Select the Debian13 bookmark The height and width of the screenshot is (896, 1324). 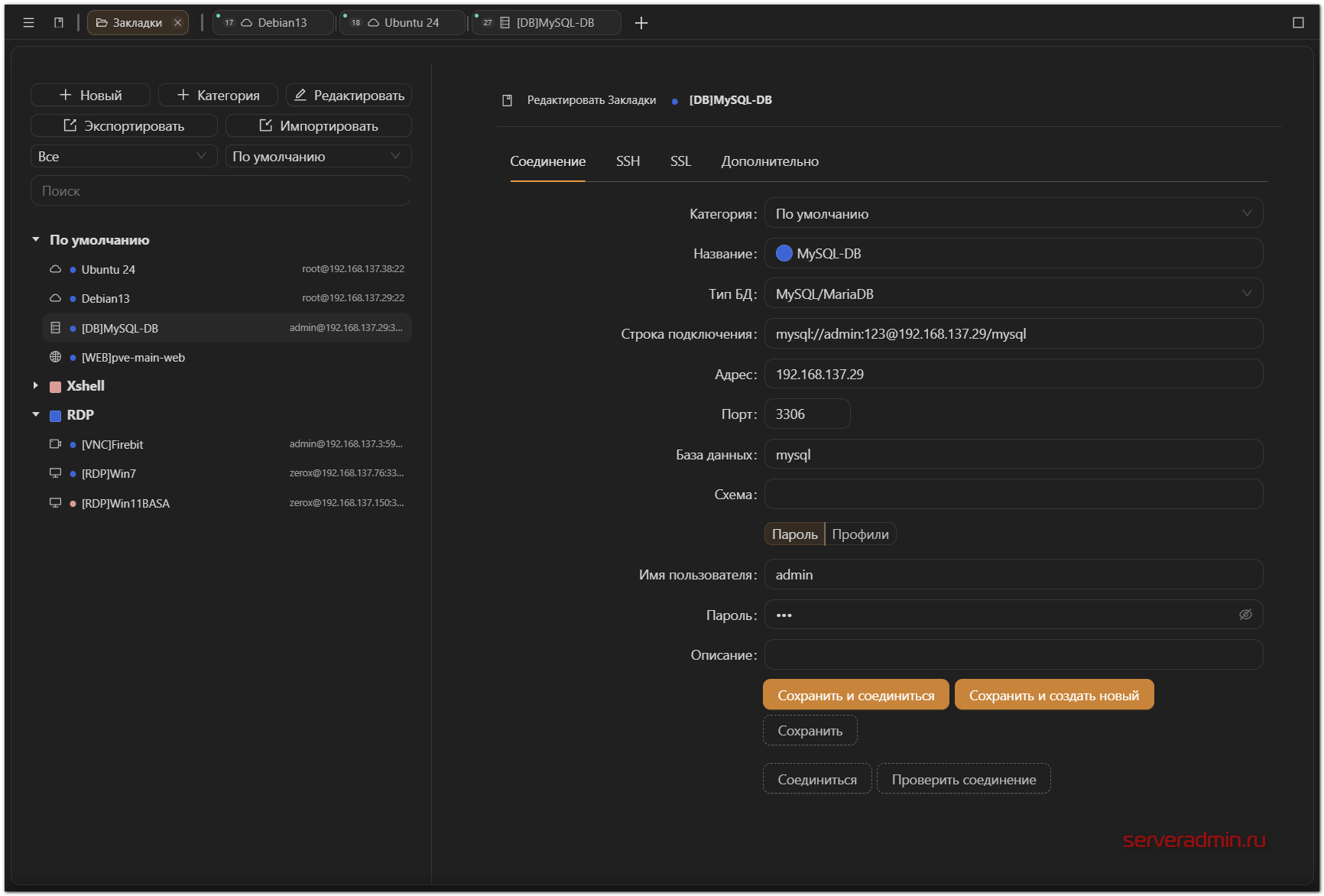(227, 298)
